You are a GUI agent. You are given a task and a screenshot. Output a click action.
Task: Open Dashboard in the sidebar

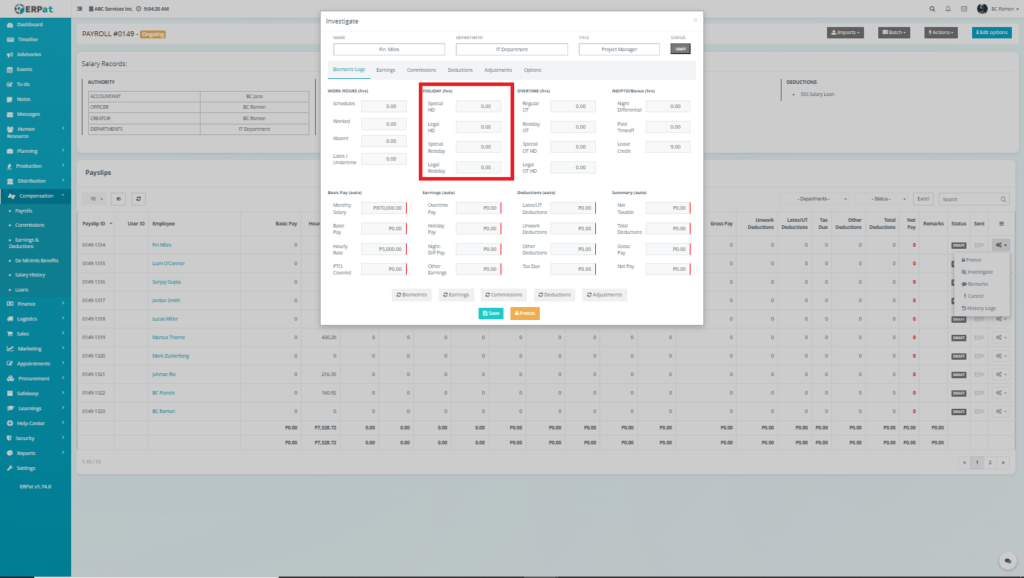click(30, 23)
